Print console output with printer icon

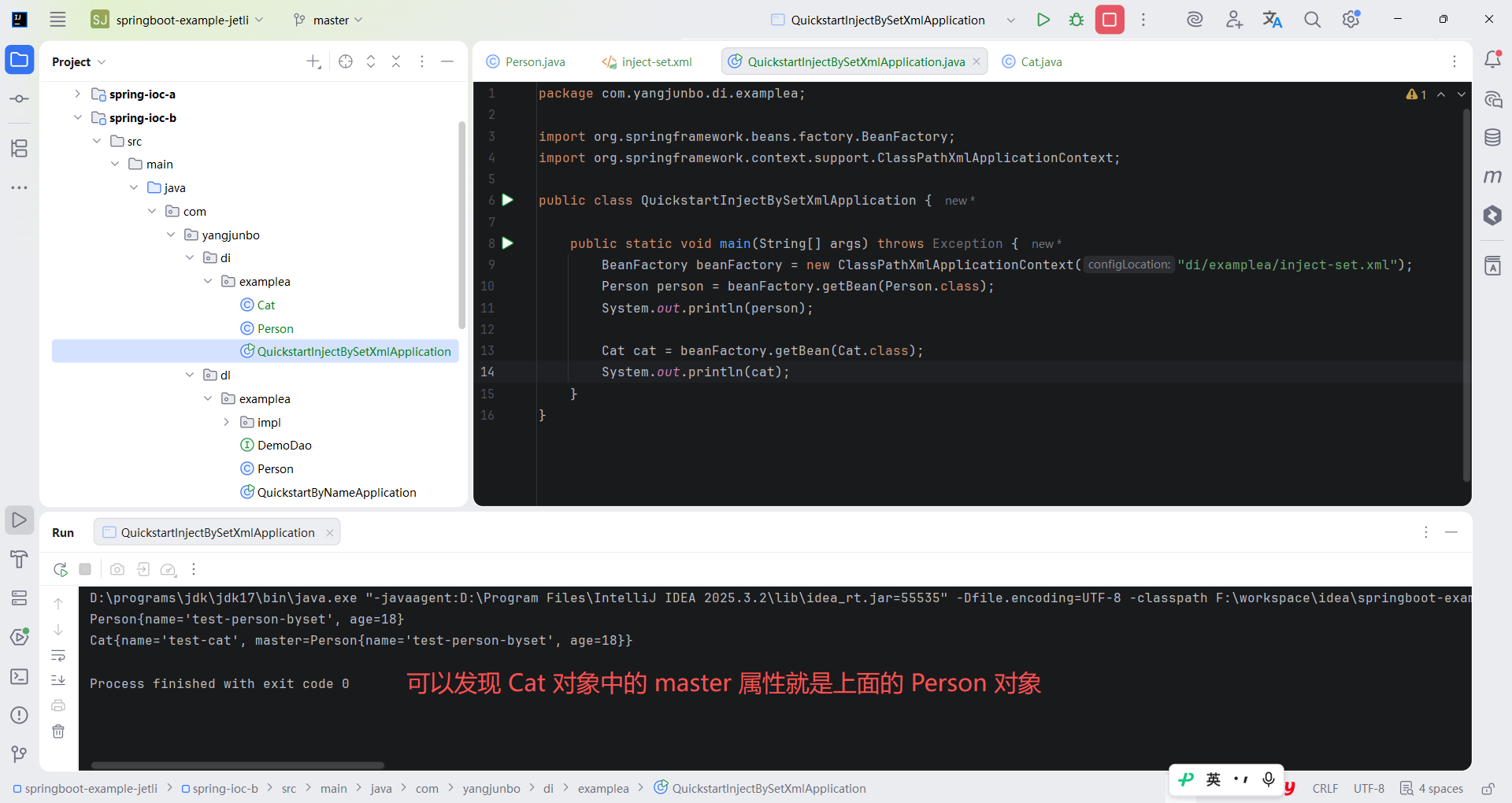58,705
